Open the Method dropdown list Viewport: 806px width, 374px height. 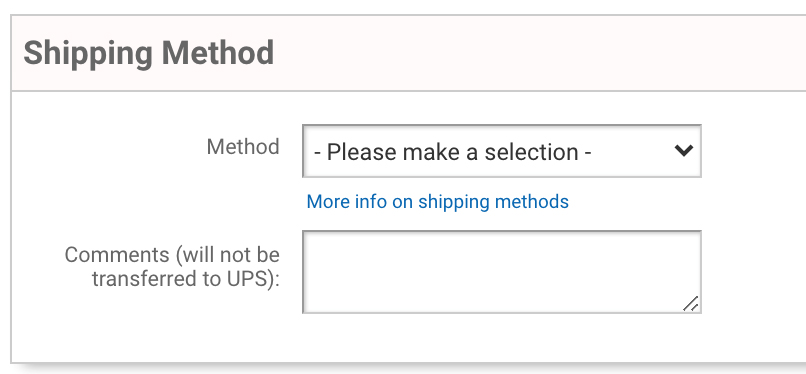(x=502, y=151)
